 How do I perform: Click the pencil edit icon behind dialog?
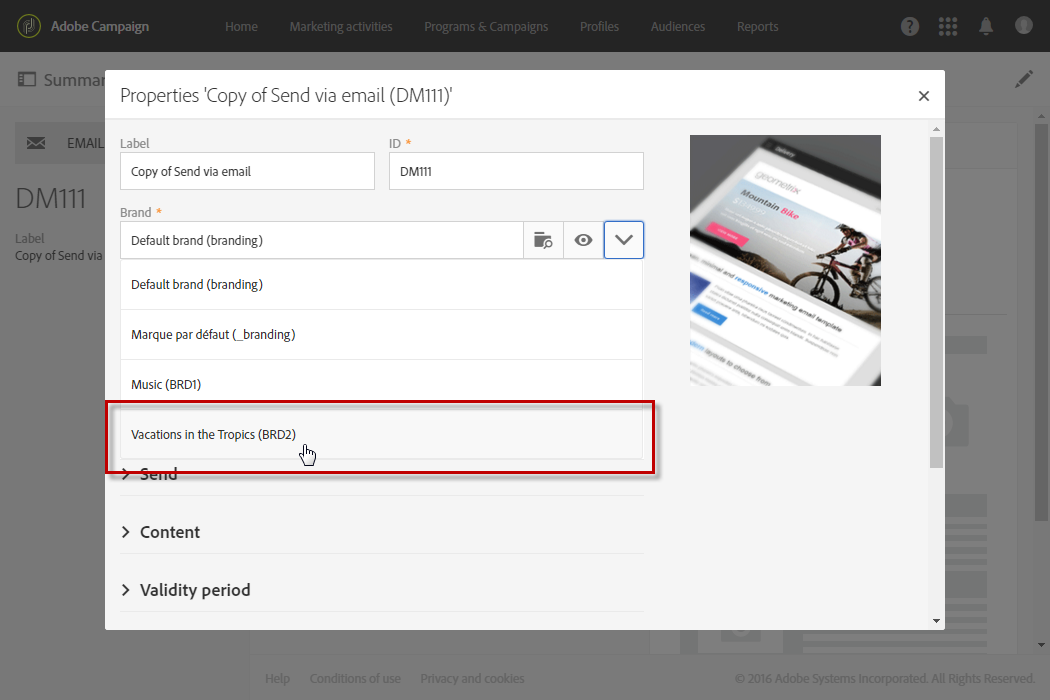pyautogui.click(x=1023, y=80)
